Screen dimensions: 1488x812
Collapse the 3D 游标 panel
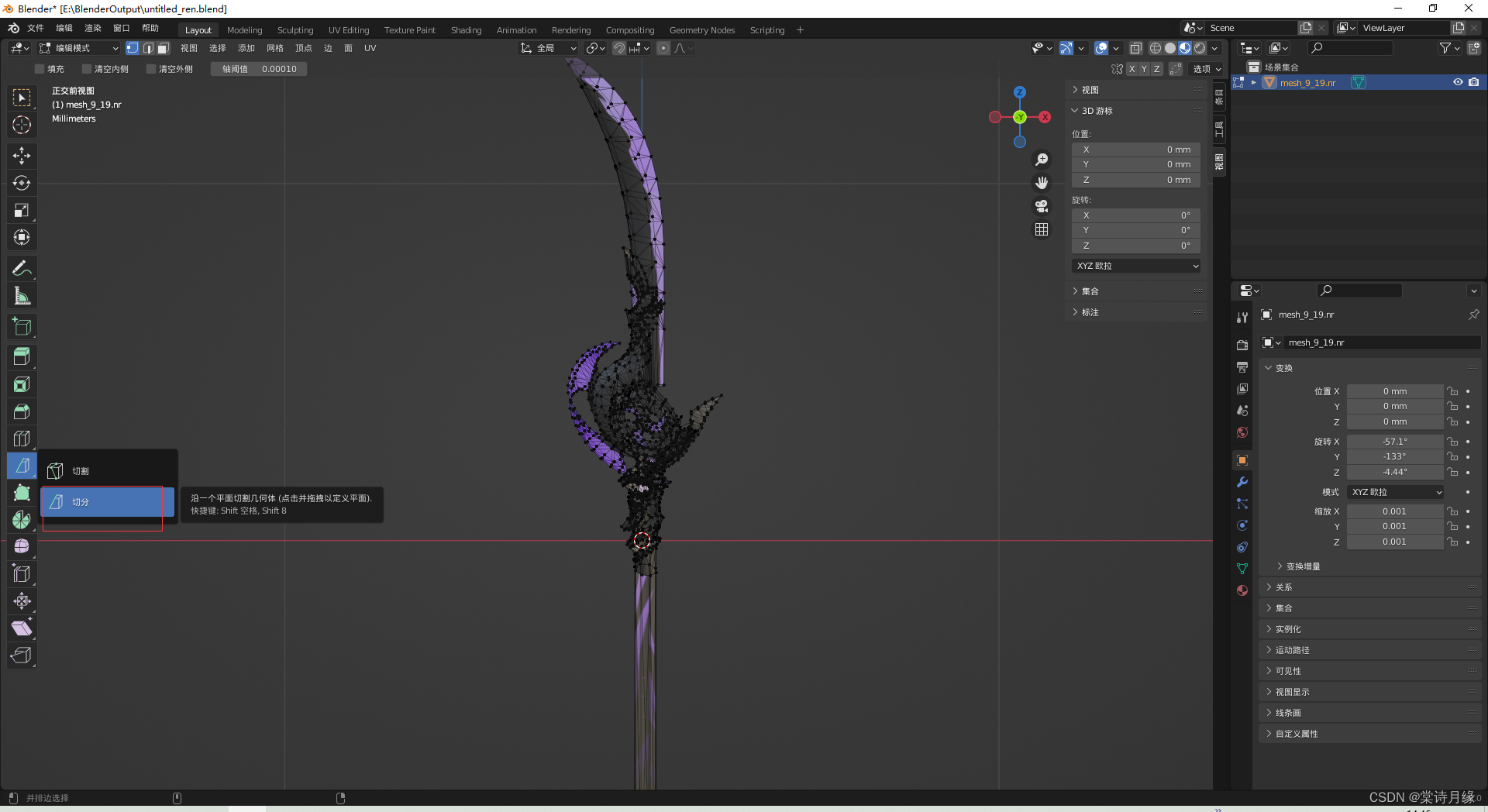1137,111
